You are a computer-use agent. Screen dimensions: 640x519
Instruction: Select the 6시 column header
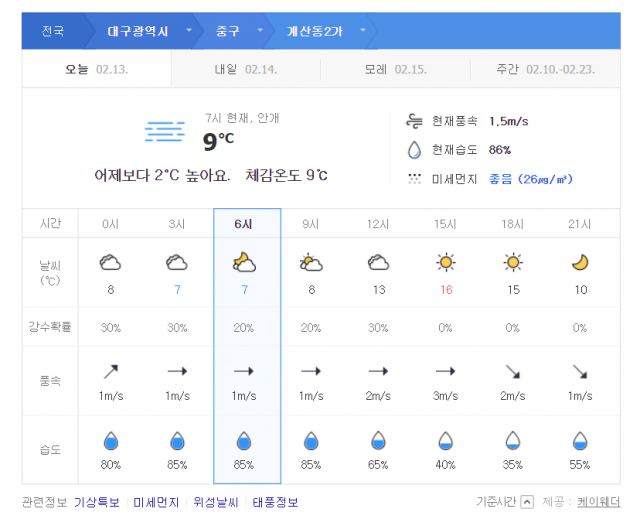coord(244,224)
